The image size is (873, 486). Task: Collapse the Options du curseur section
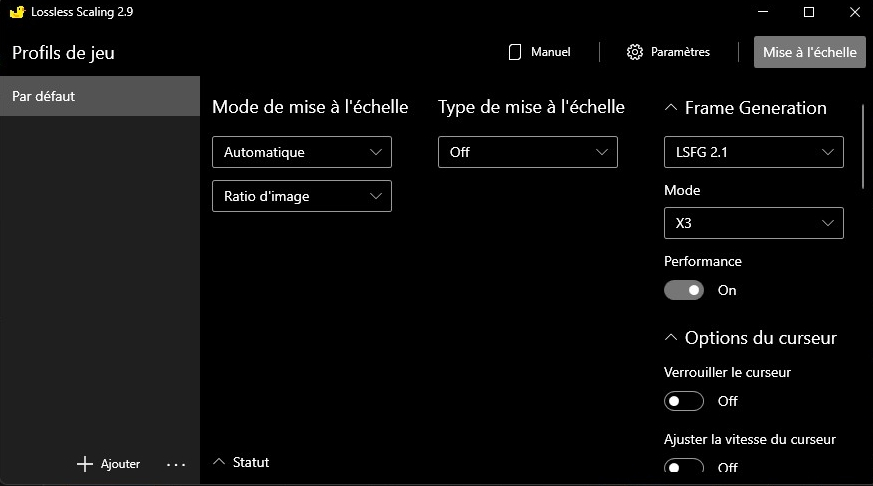[670, 338]
